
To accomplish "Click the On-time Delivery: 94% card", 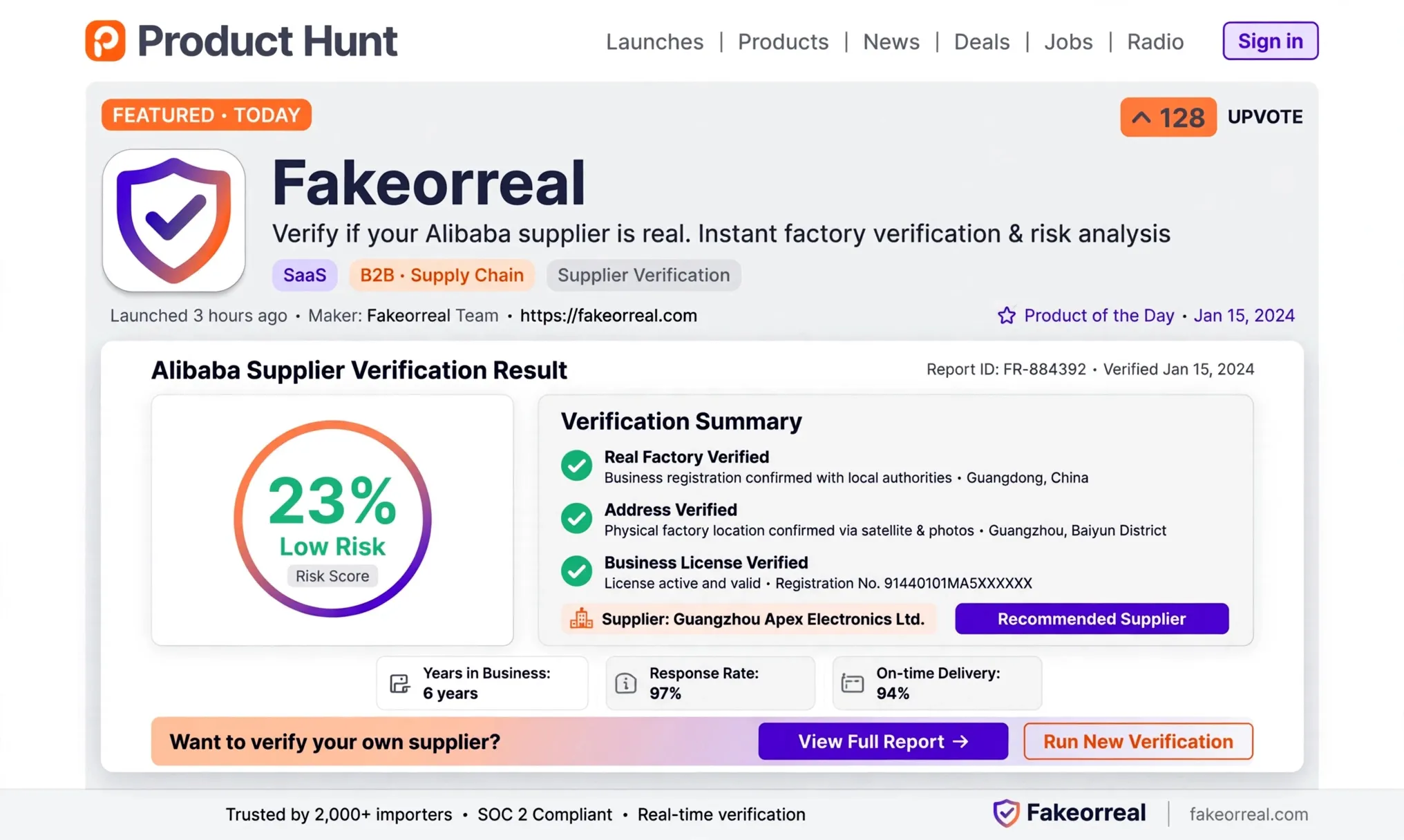I will click(x=937, y=683).
